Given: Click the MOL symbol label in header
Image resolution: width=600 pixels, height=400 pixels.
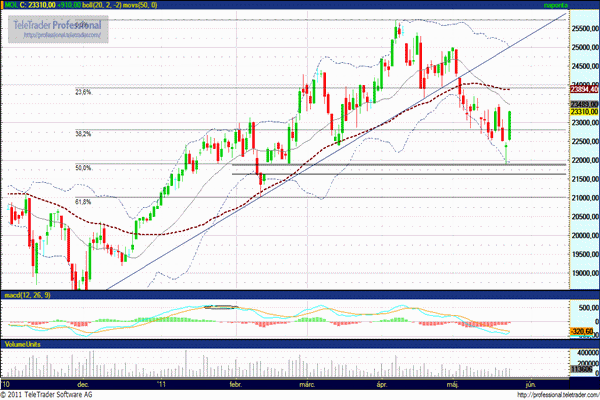Looking at the screenshot, I should (12, 6).
